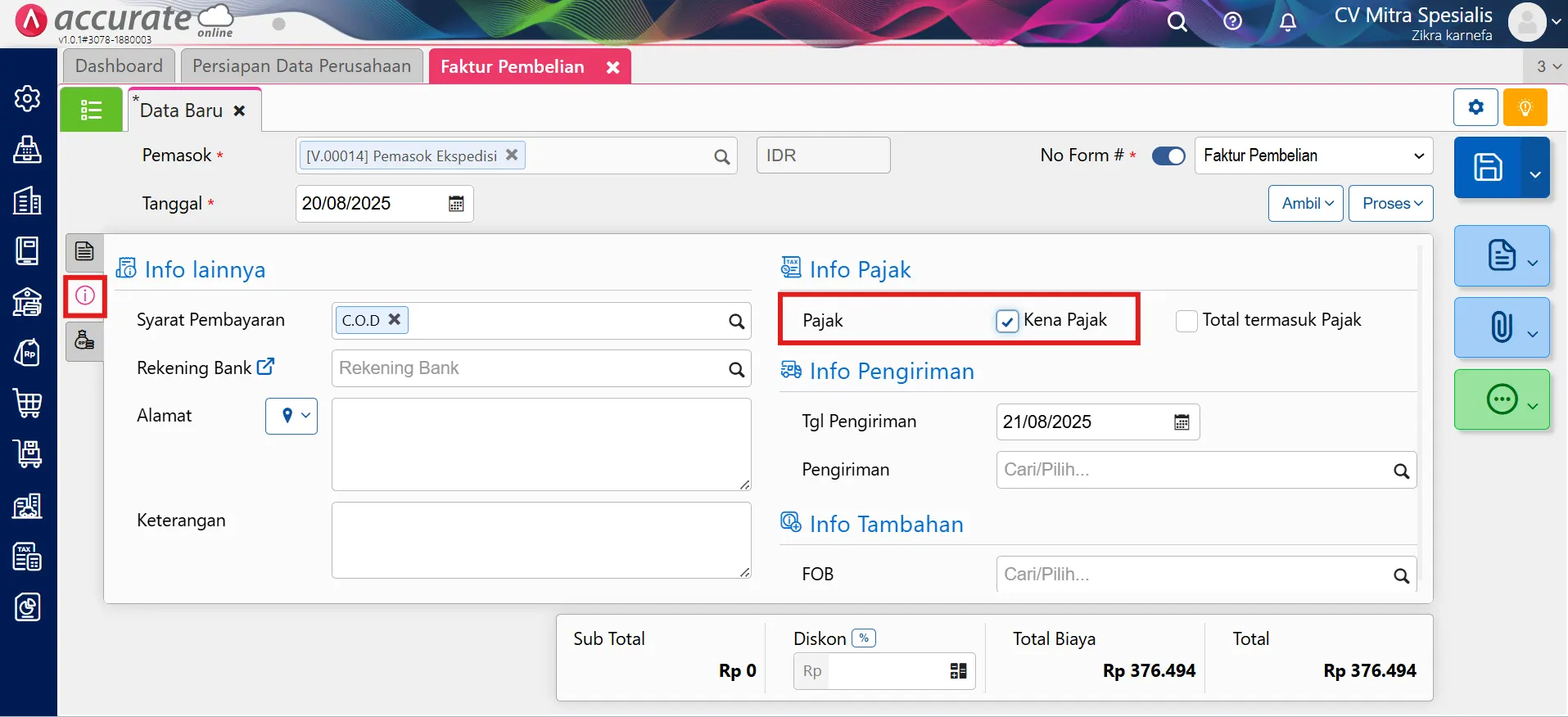Click the Syarat Pembayaran search button

coord(736,322)
